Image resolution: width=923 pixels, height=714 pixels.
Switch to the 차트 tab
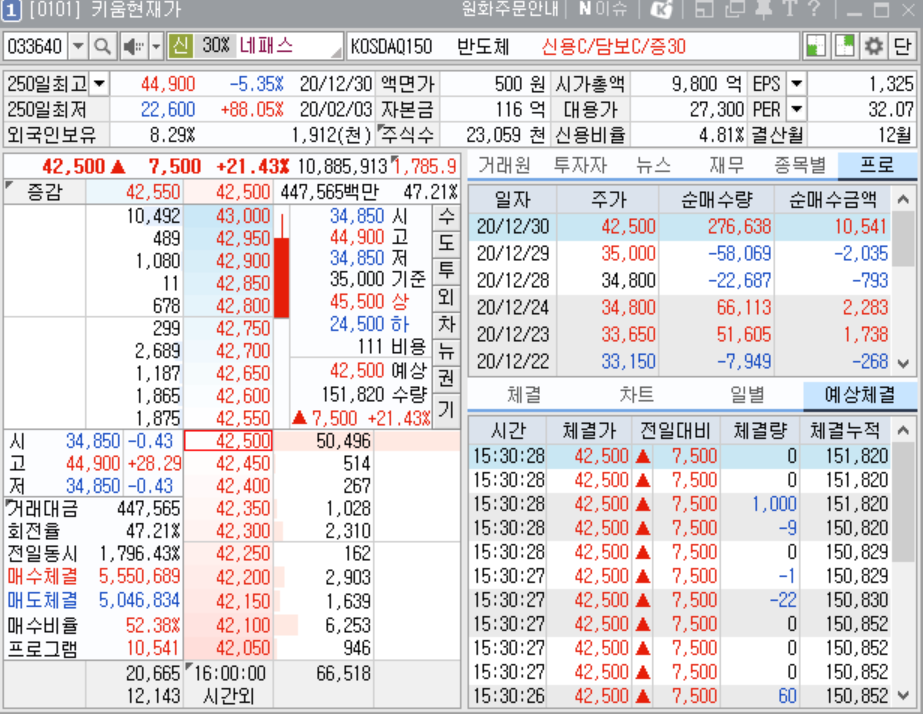(636, 394)
